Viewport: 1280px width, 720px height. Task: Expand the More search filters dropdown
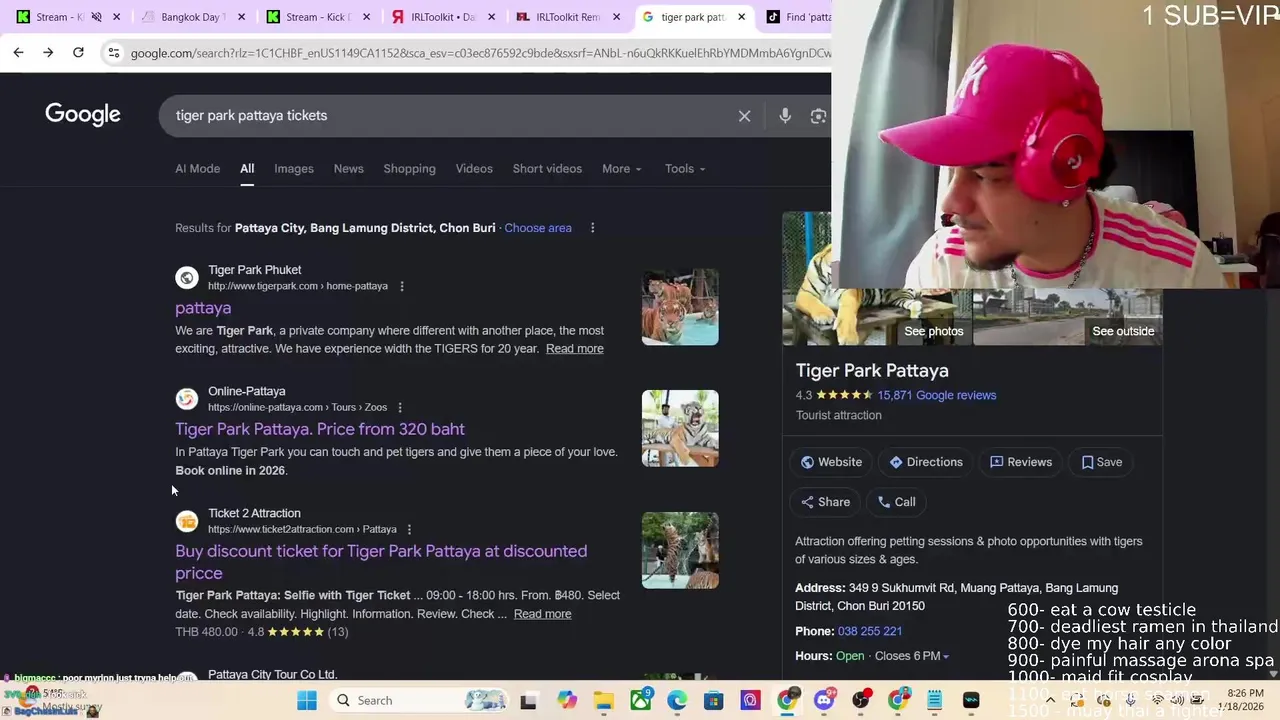click(x=621, y=169)
